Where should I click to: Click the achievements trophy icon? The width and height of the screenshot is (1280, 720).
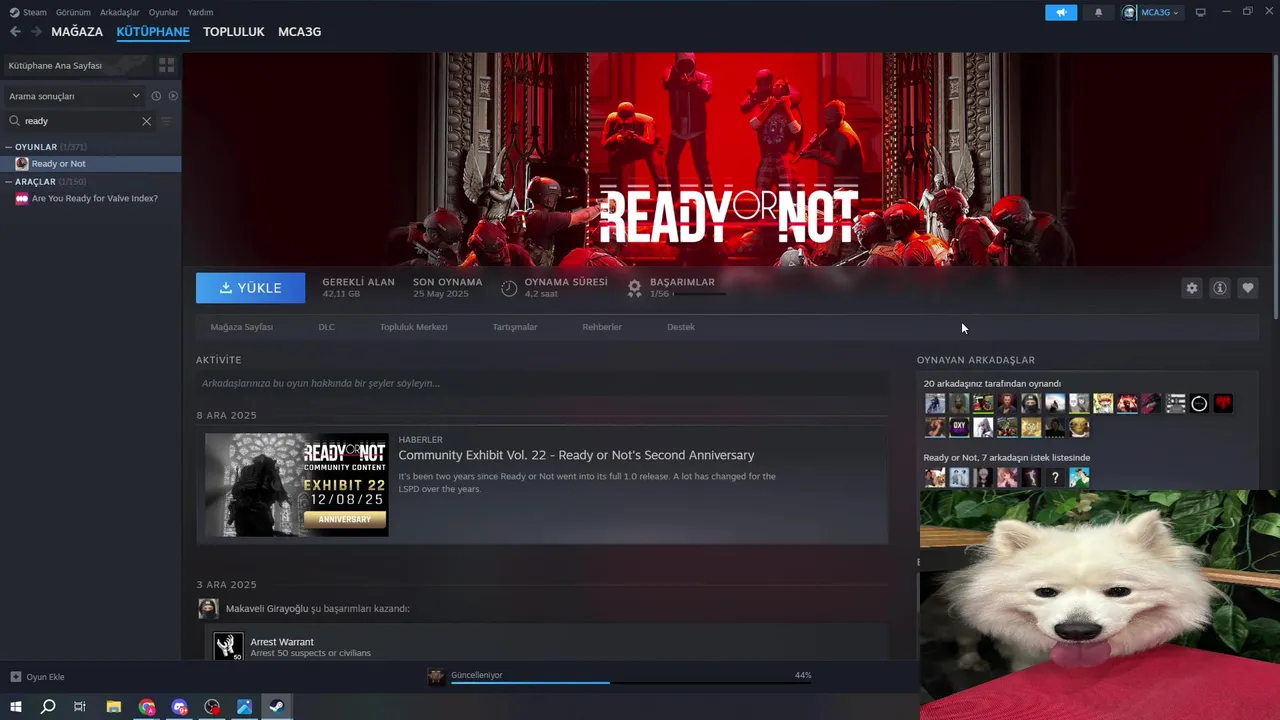pos(634,288)
